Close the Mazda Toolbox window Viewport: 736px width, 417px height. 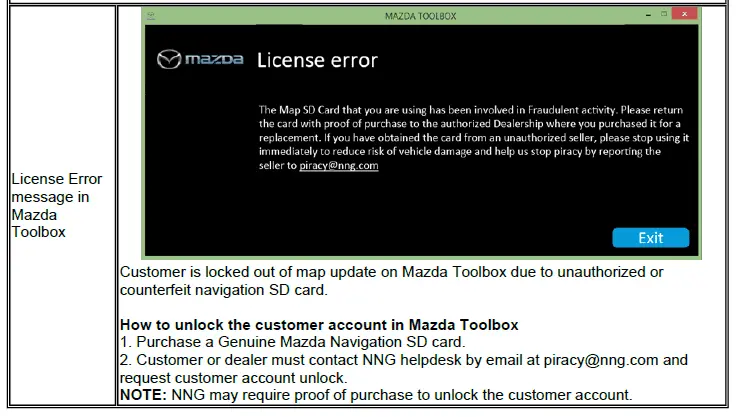coord(685,16)
